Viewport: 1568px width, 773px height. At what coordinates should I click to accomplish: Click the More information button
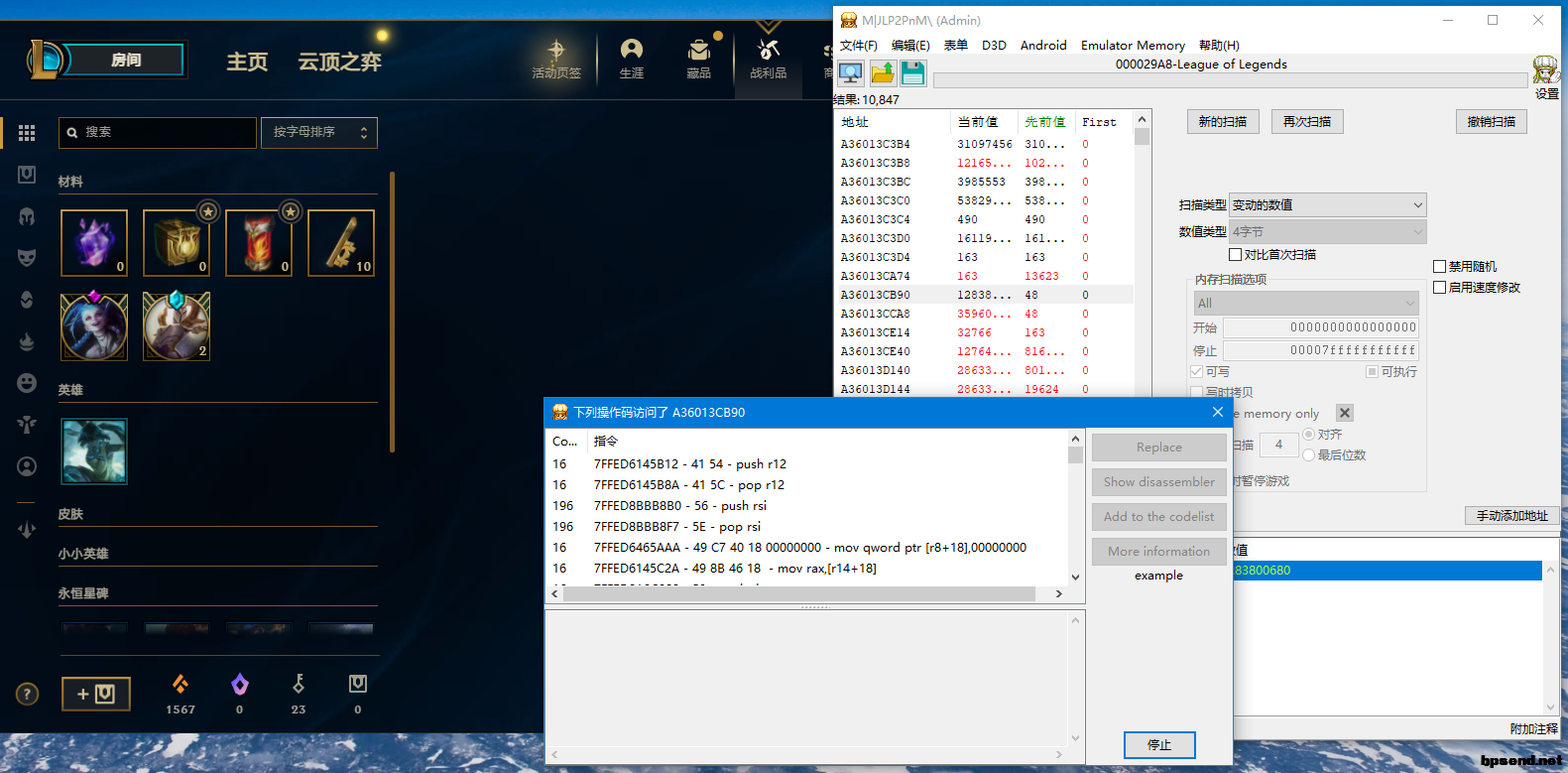[x=1159, y=552]
